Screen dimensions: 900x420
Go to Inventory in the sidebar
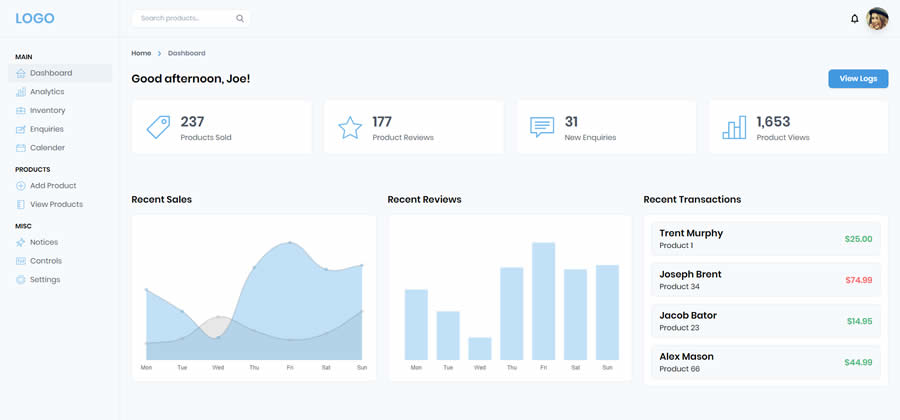pos(47,111)
